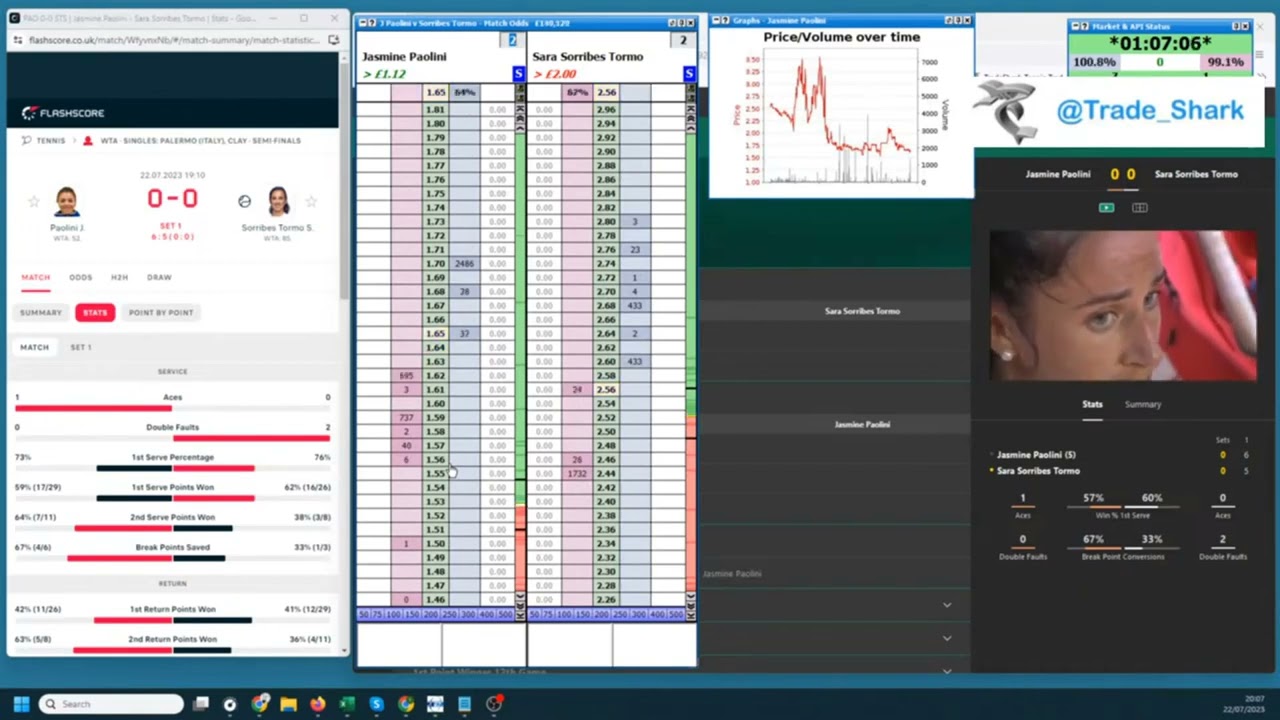Open the POINT BY POINT view

(x=160, y=312)
